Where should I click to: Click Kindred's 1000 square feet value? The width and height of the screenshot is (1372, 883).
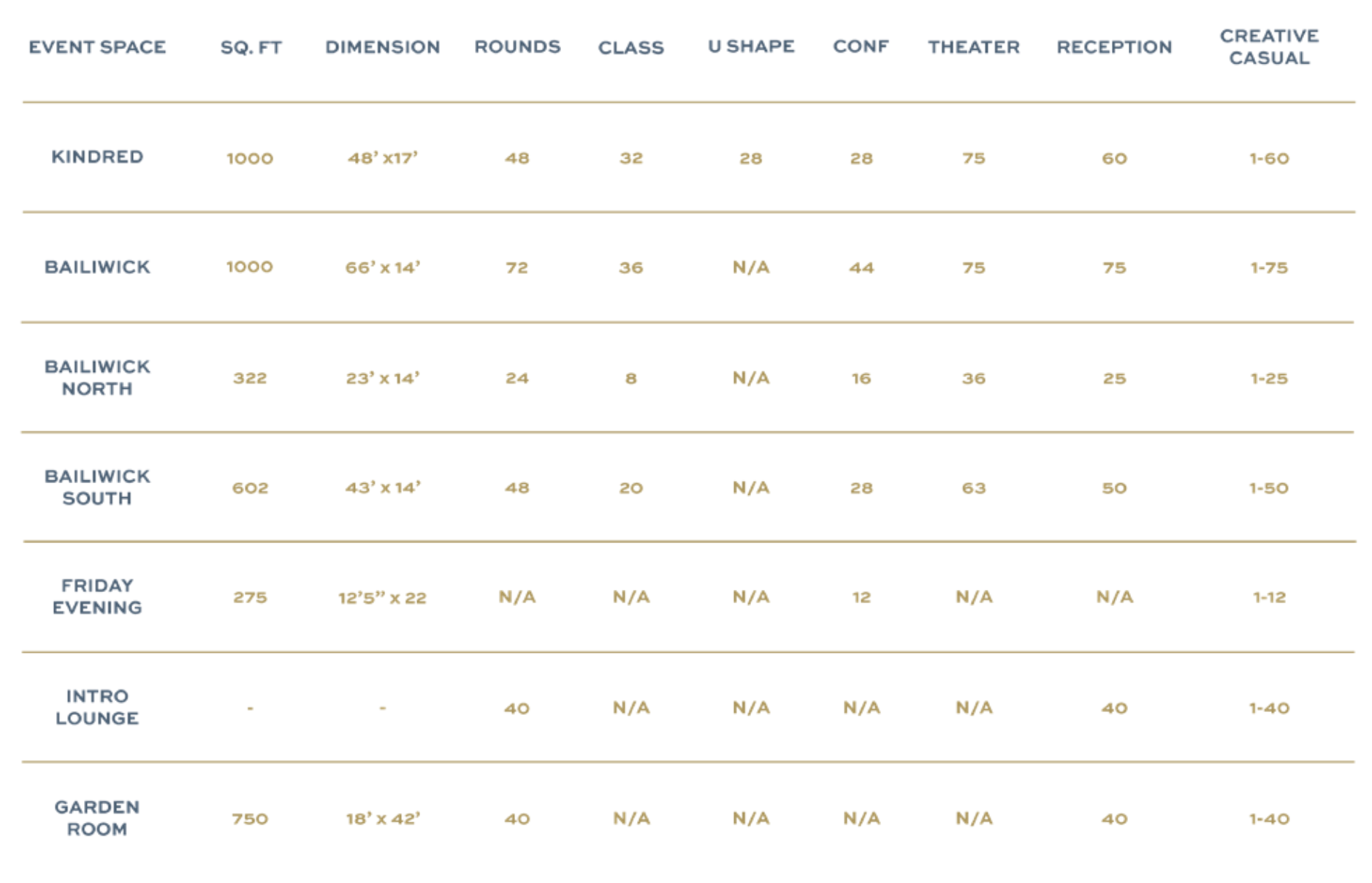pos(250,159)
